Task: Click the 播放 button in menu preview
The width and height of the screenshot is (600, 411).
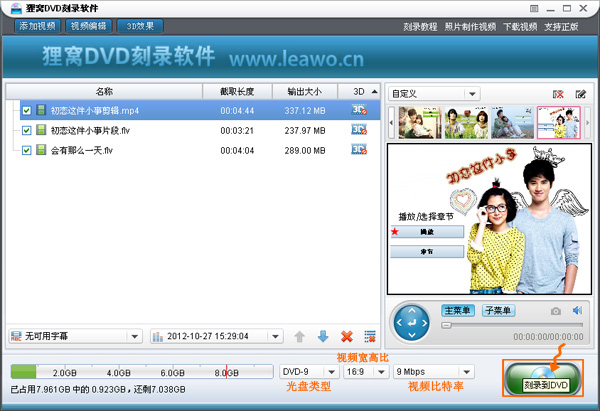Action: tap(427, 232)
